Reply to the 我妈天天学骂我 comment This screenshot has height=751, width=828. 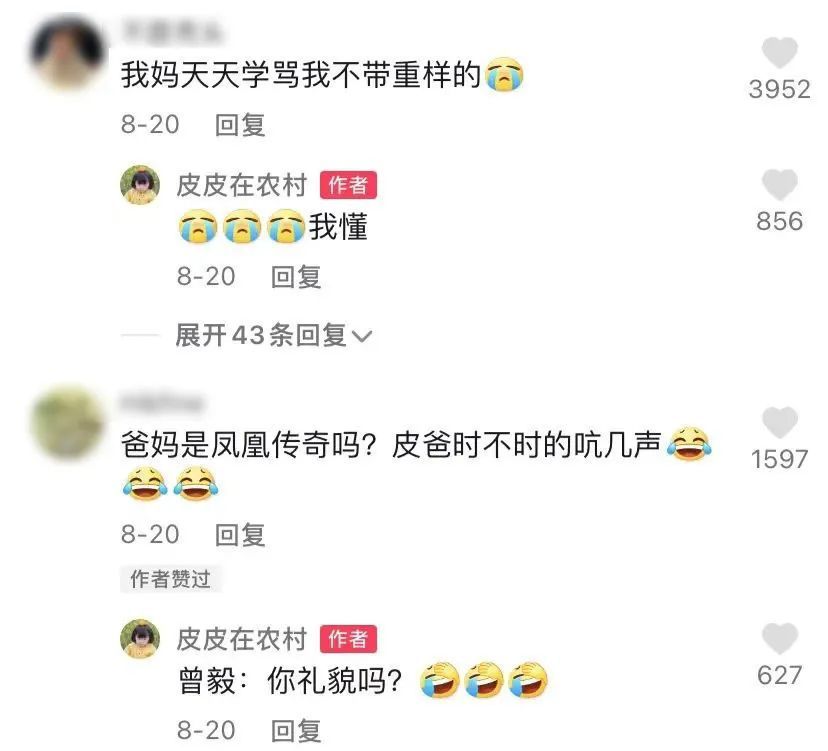(x=240, y=125)
